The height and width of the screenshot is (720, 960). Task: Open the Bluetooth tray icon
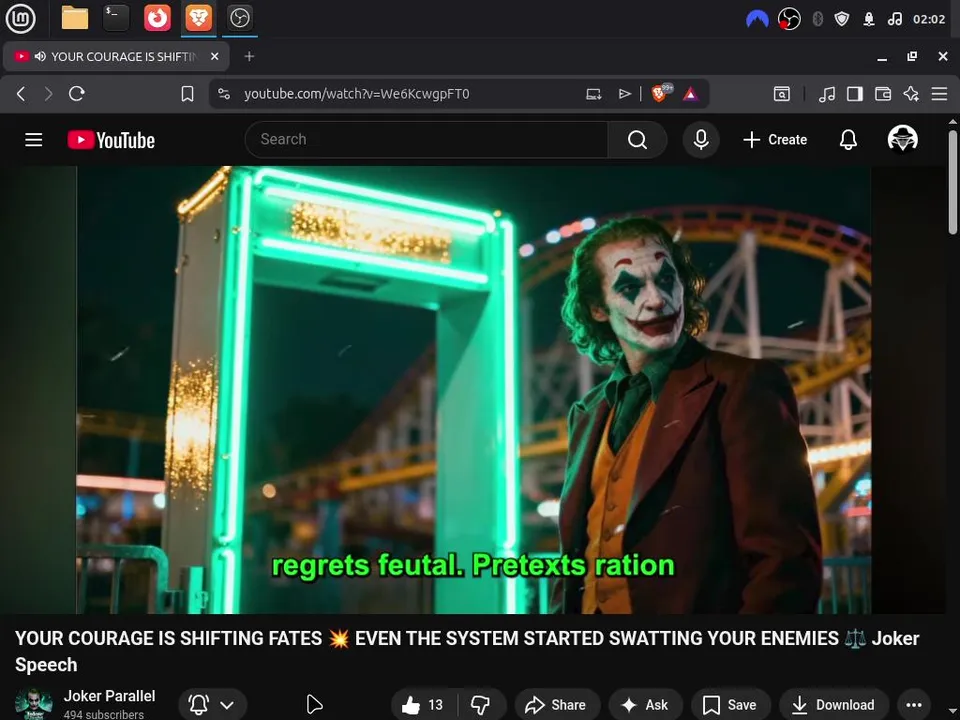pyautogui.click(x=817, y=20)
